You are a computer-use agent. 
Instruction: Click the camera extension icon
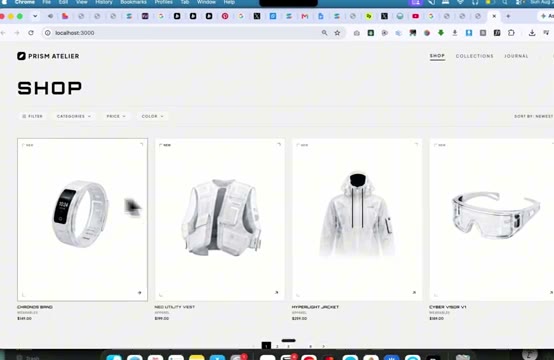click(x=356, y=33)
